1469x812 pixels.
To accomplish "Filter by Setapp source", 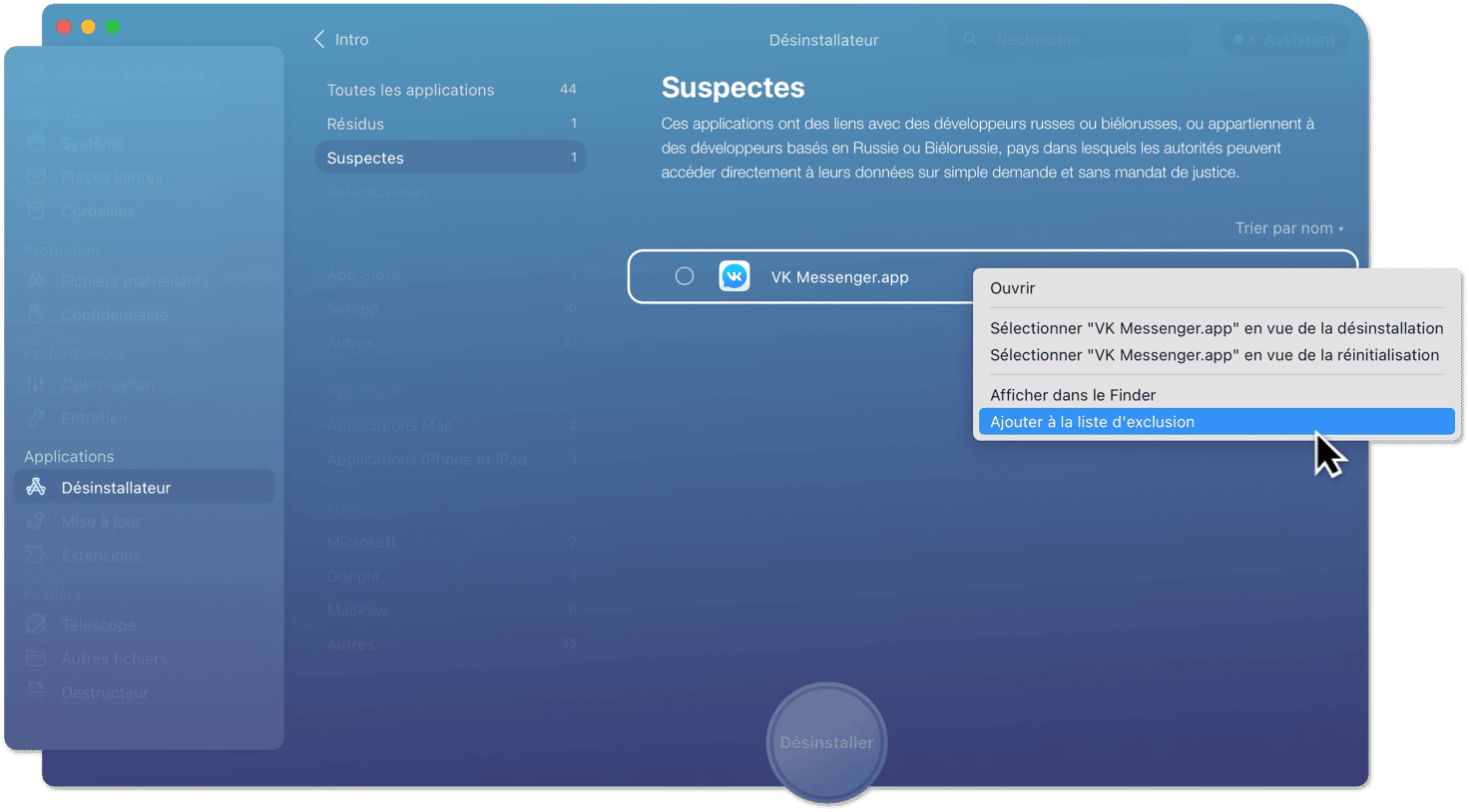I will (451, 308).
